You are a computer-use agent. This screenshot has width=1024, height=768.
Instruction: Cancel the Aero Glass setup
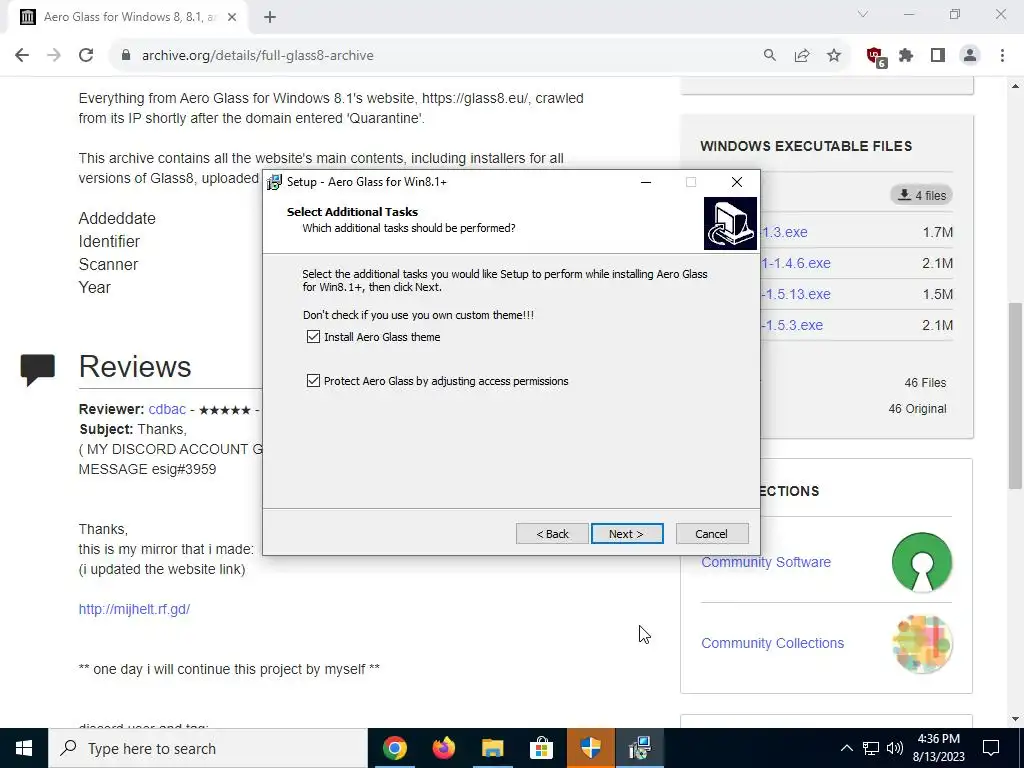tap(712, 534)
